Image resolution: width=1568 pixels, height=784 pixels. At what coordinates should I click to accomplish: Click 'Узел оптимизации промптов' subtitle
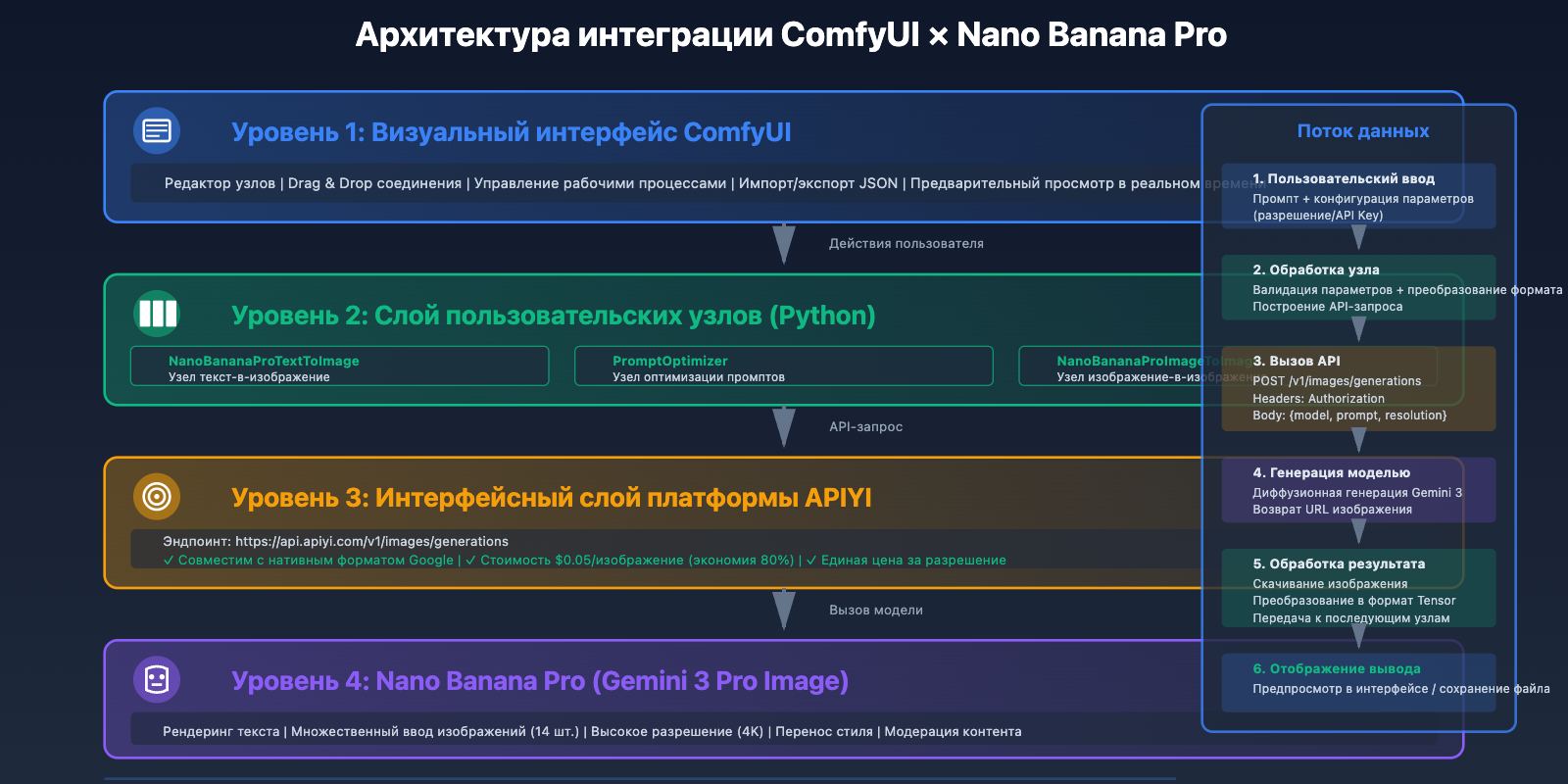(x=699, y=377)
